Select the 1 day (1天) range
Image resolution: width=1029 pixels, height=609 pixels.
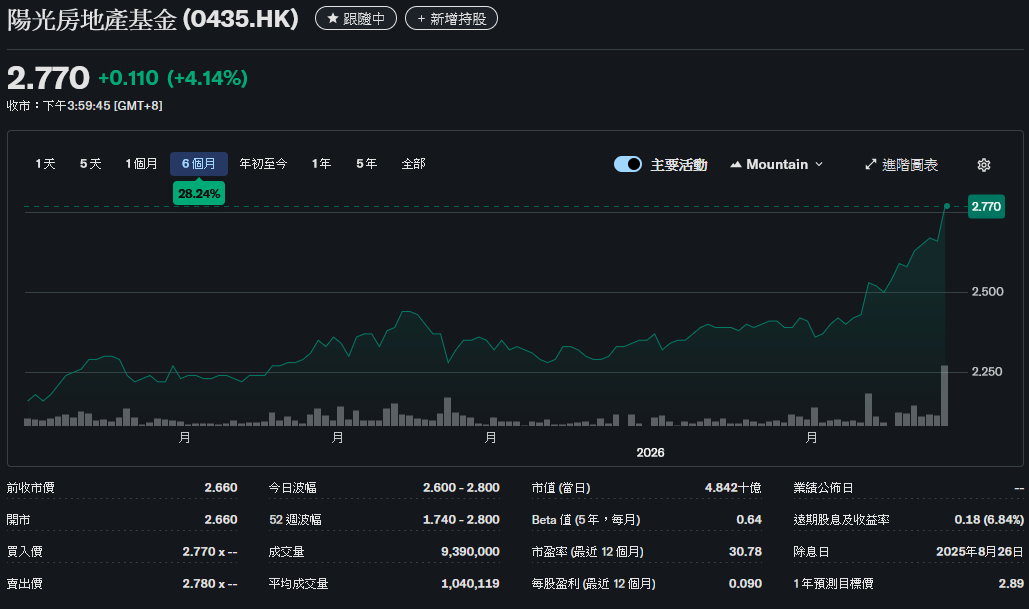(45, 164)
